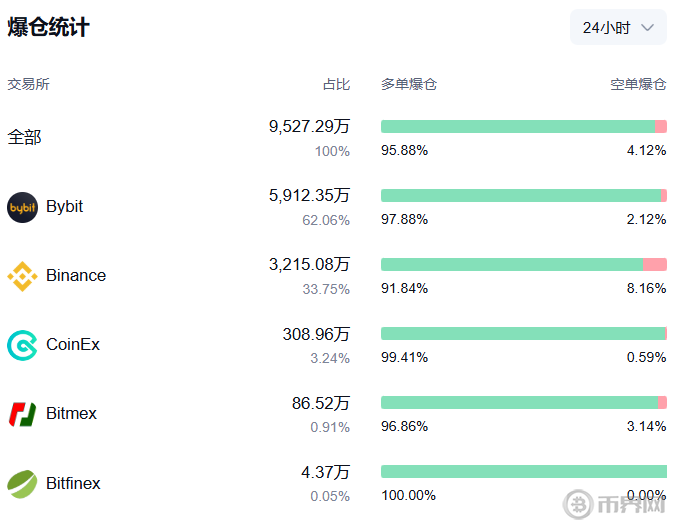Click the Binance long/short liquidation bar

point(523,265)
